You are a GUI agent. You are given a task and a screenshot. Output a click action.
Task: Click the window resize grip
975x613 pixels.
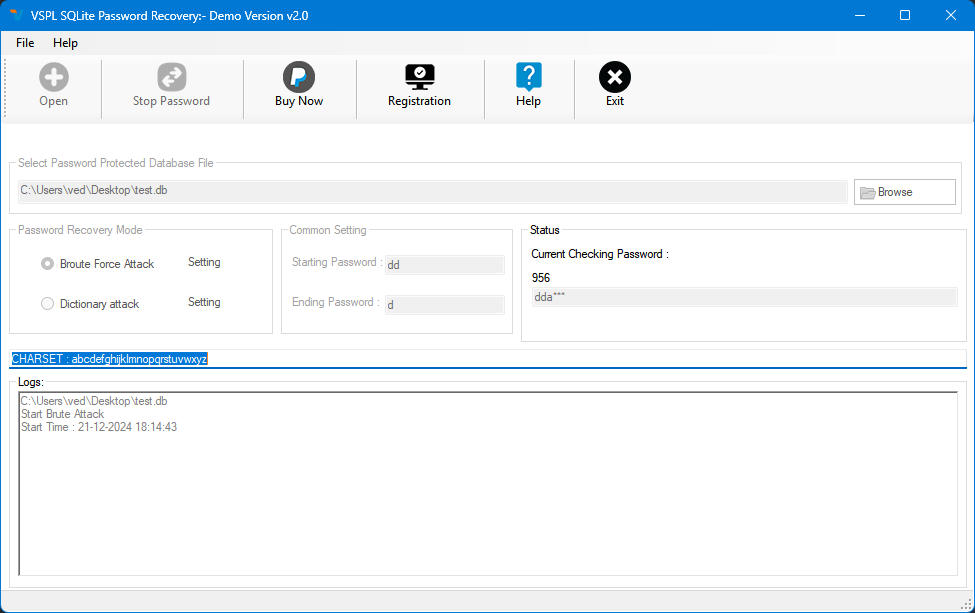[x=966, y=604]
